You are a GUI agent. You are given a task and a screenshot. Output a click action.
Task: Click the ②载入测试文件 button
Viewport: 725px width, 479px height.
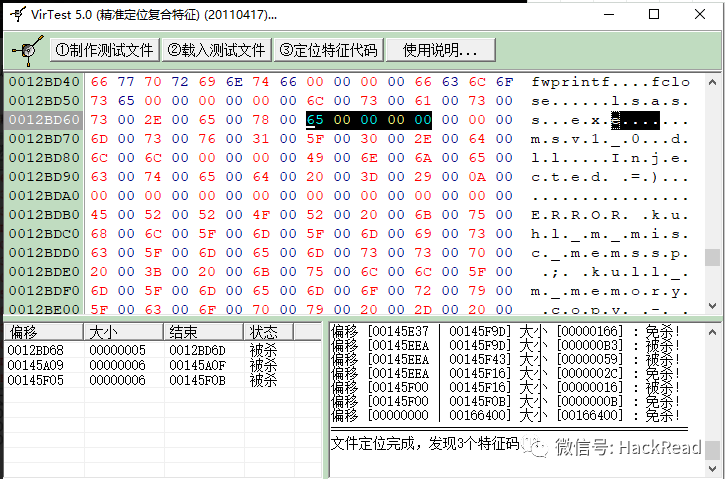click(x=216, y=50)
